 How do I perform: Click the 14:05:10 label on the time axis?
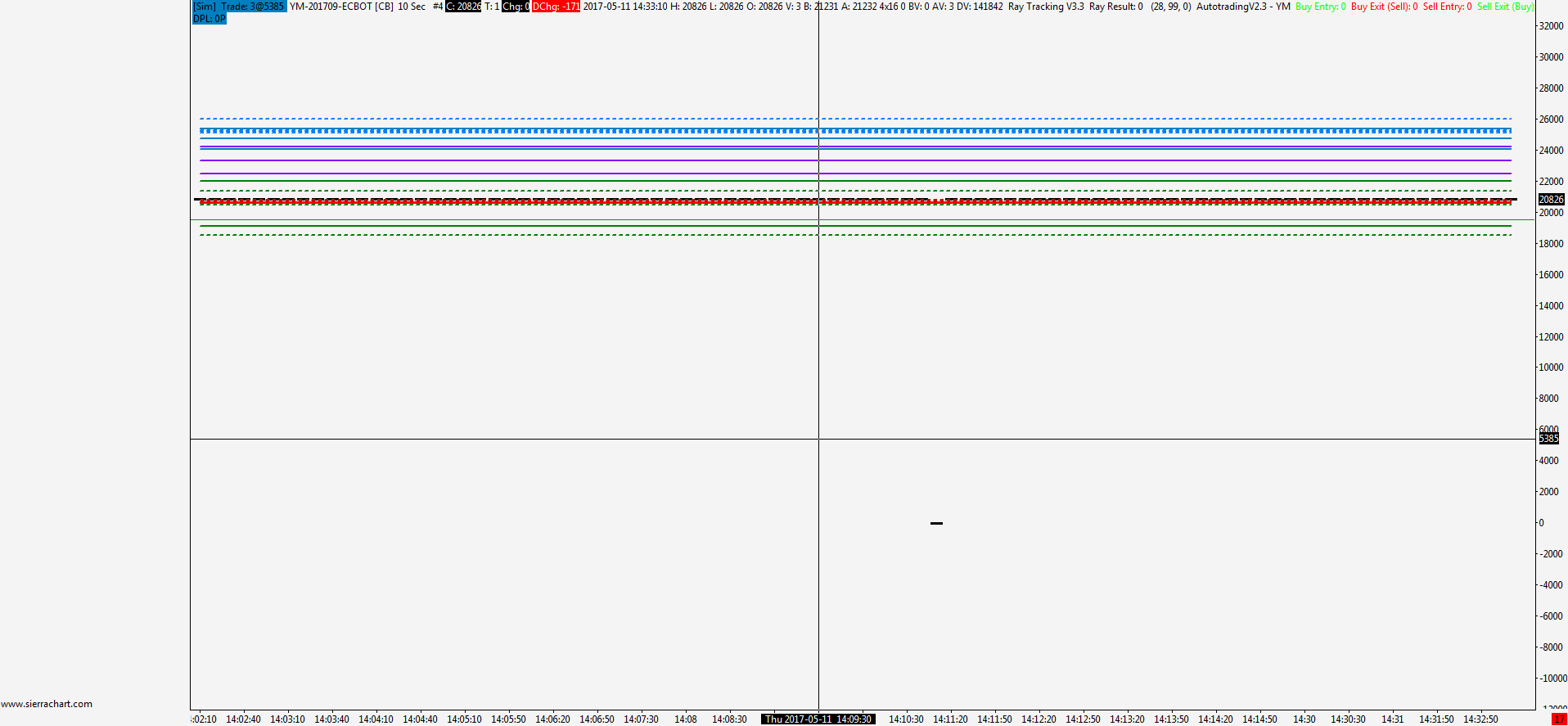pos(464,719)
